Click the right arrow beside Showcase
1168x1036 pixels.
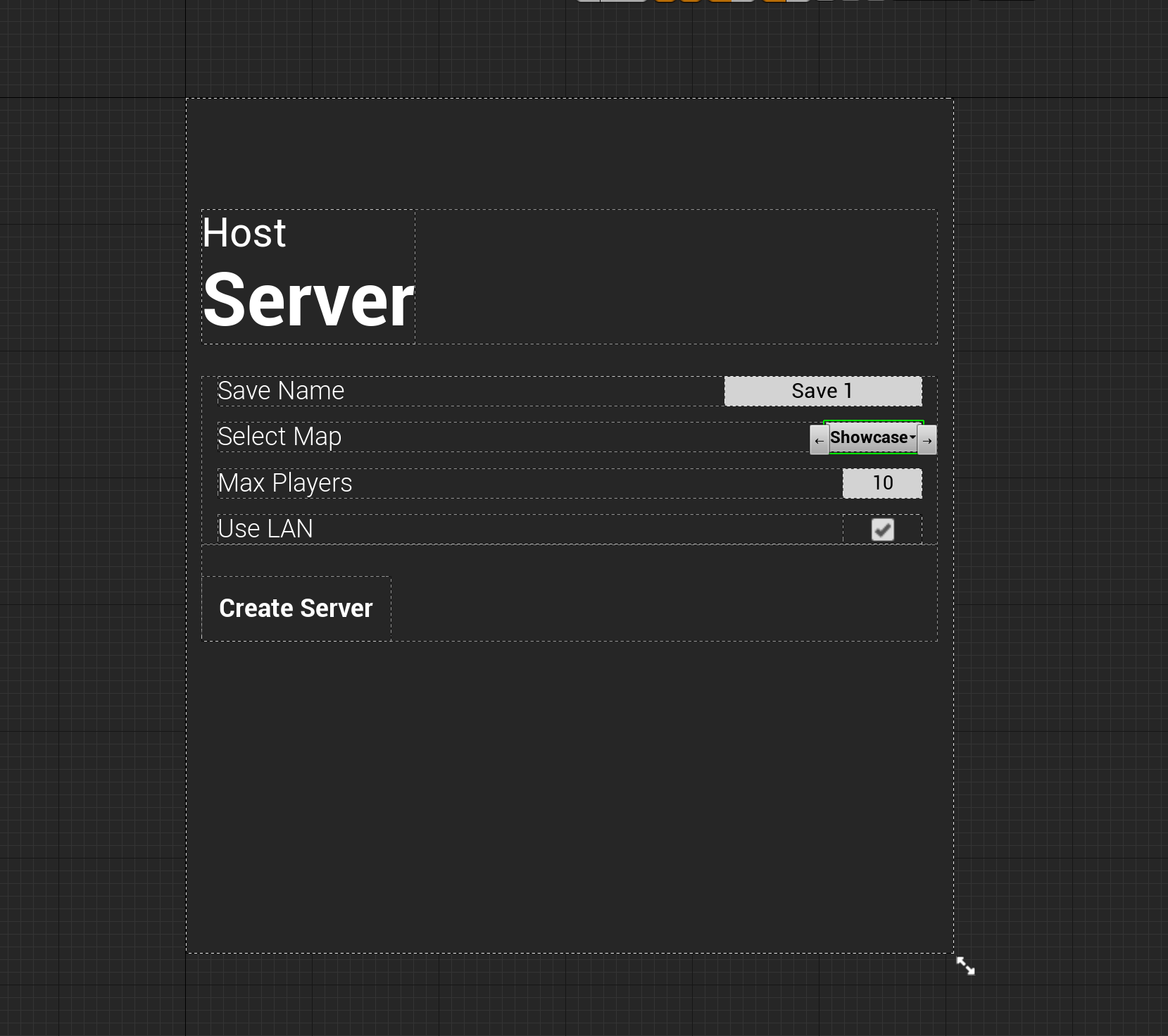coord(927,440)
